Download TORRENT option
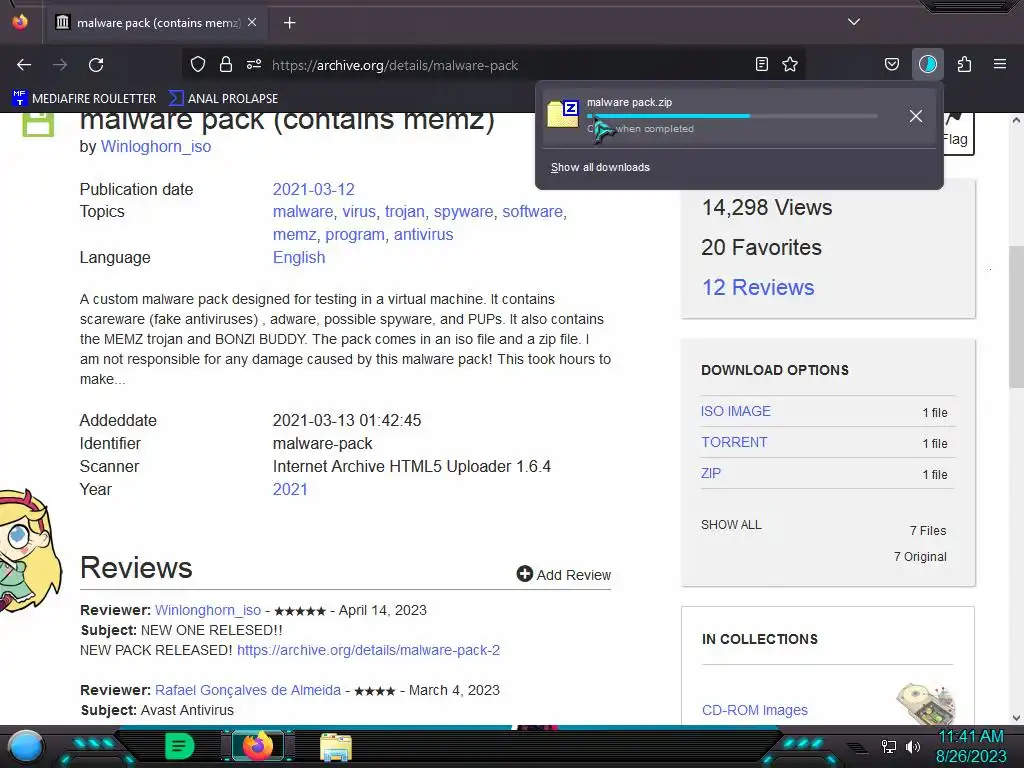 (734, 442)
